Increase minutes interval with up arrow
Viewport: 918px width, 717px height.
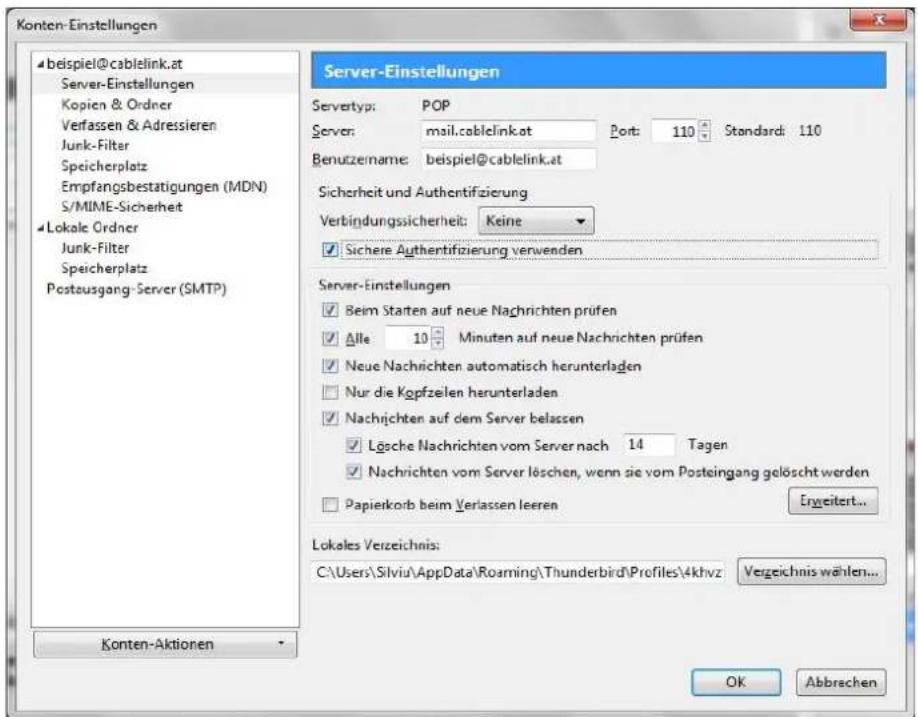437,333
